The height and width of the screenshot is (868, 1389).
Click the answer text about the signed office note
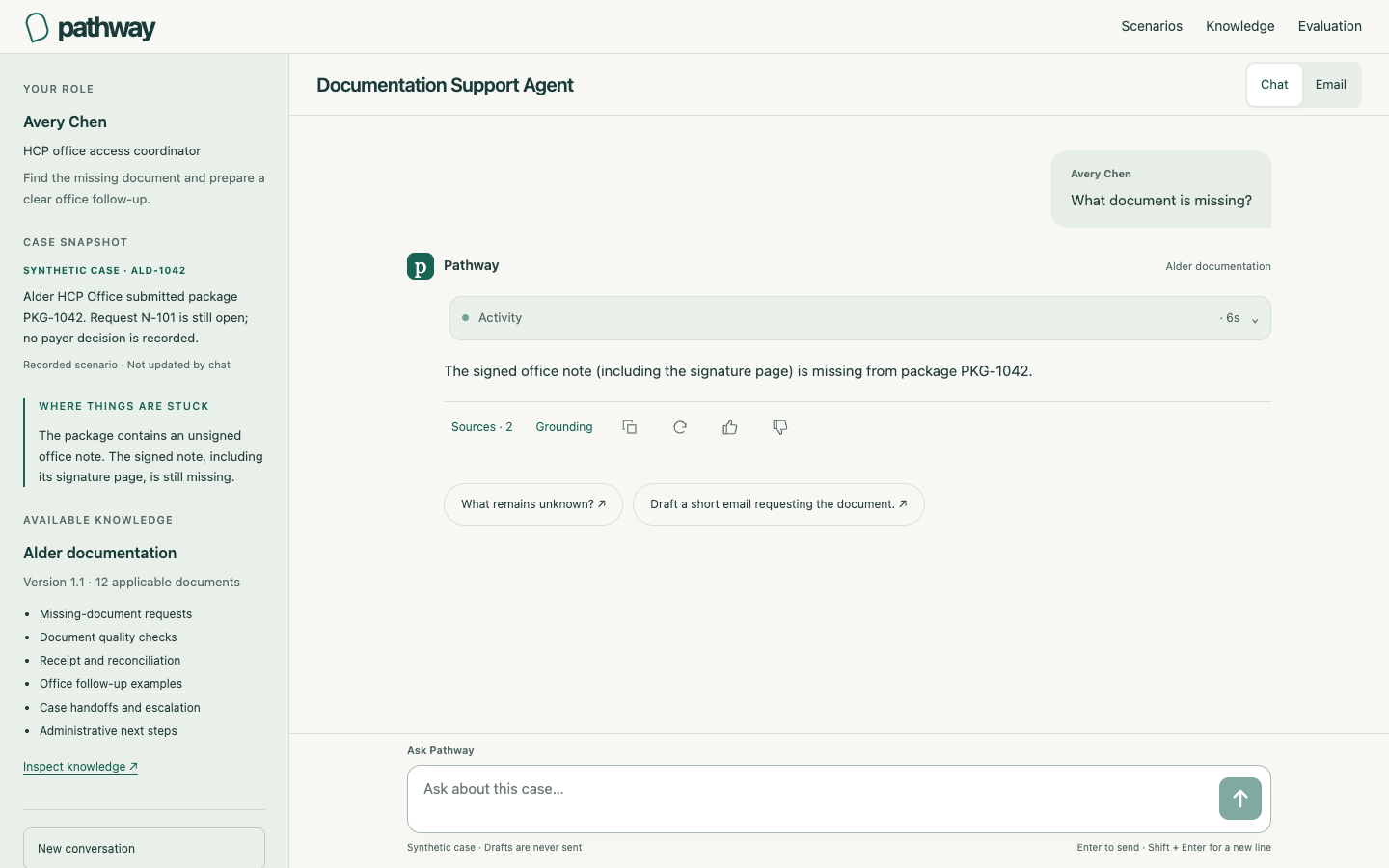(738, 371)
